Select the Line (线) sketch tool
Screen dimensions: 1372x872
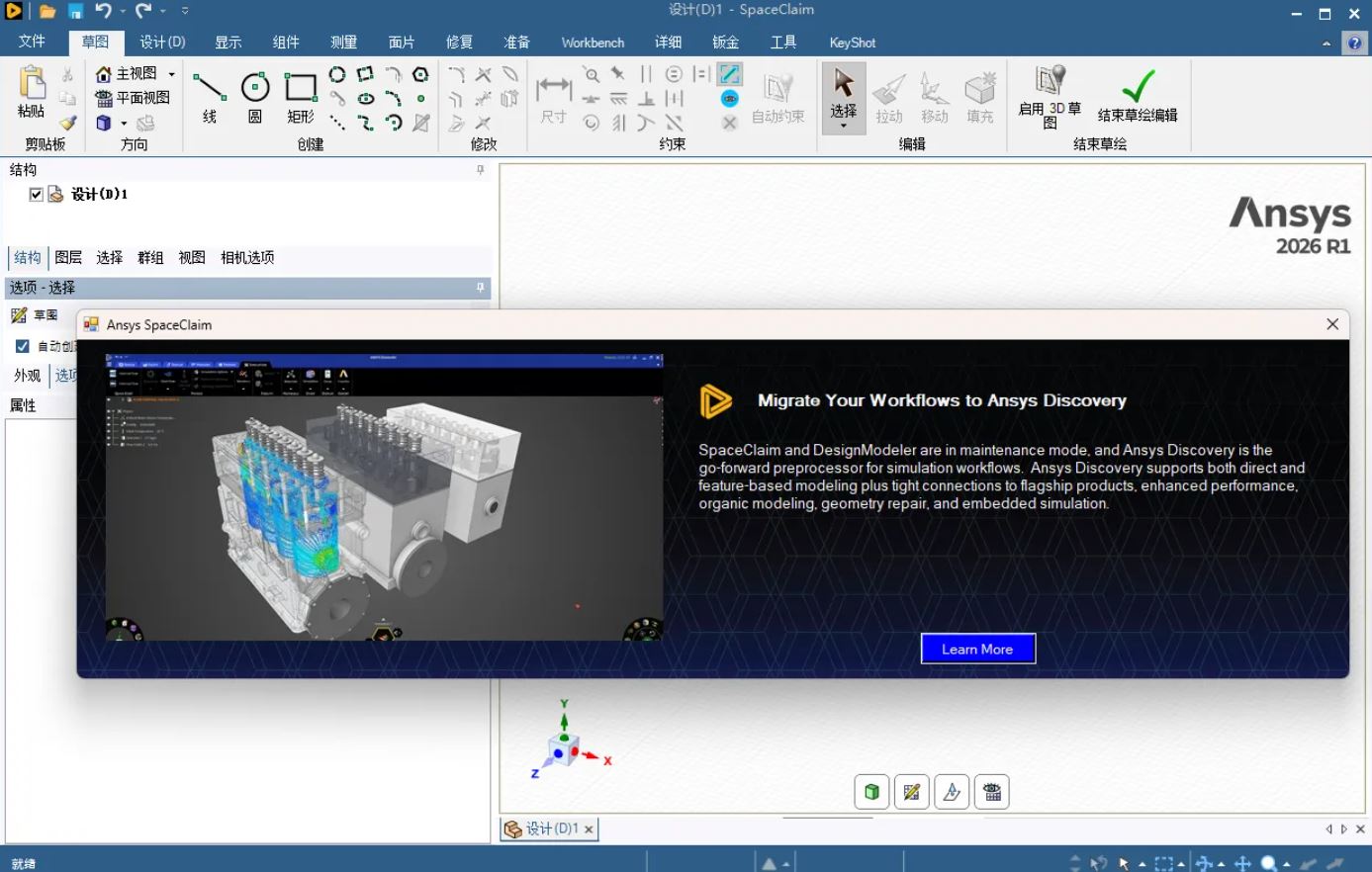209,97
